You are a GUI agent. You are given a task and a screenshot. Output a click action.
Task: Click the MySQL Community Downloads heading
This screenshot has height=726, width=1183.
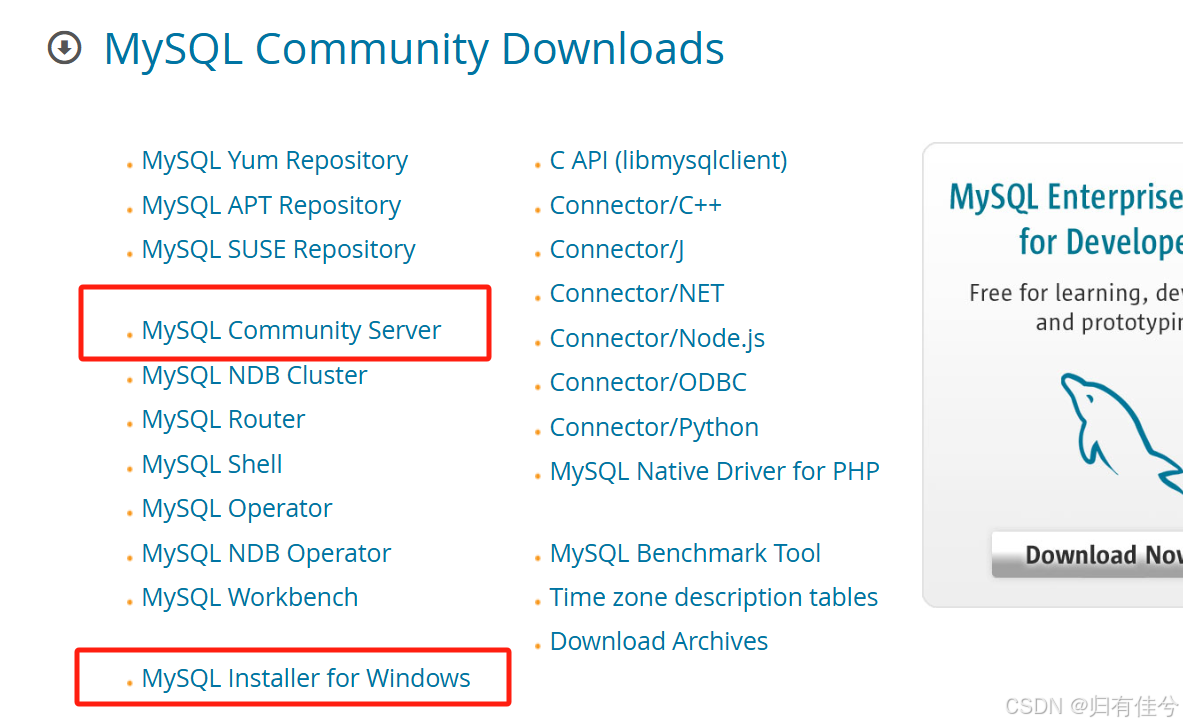[413, 50]
